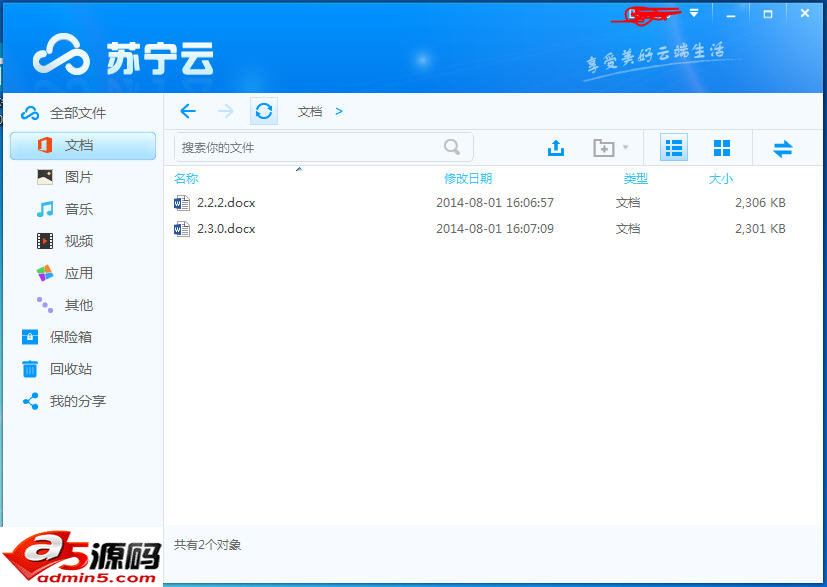
Task: Open the 文档 breadcrumb in the path bar
Action: pyautogui.click(x=311, y=111)
